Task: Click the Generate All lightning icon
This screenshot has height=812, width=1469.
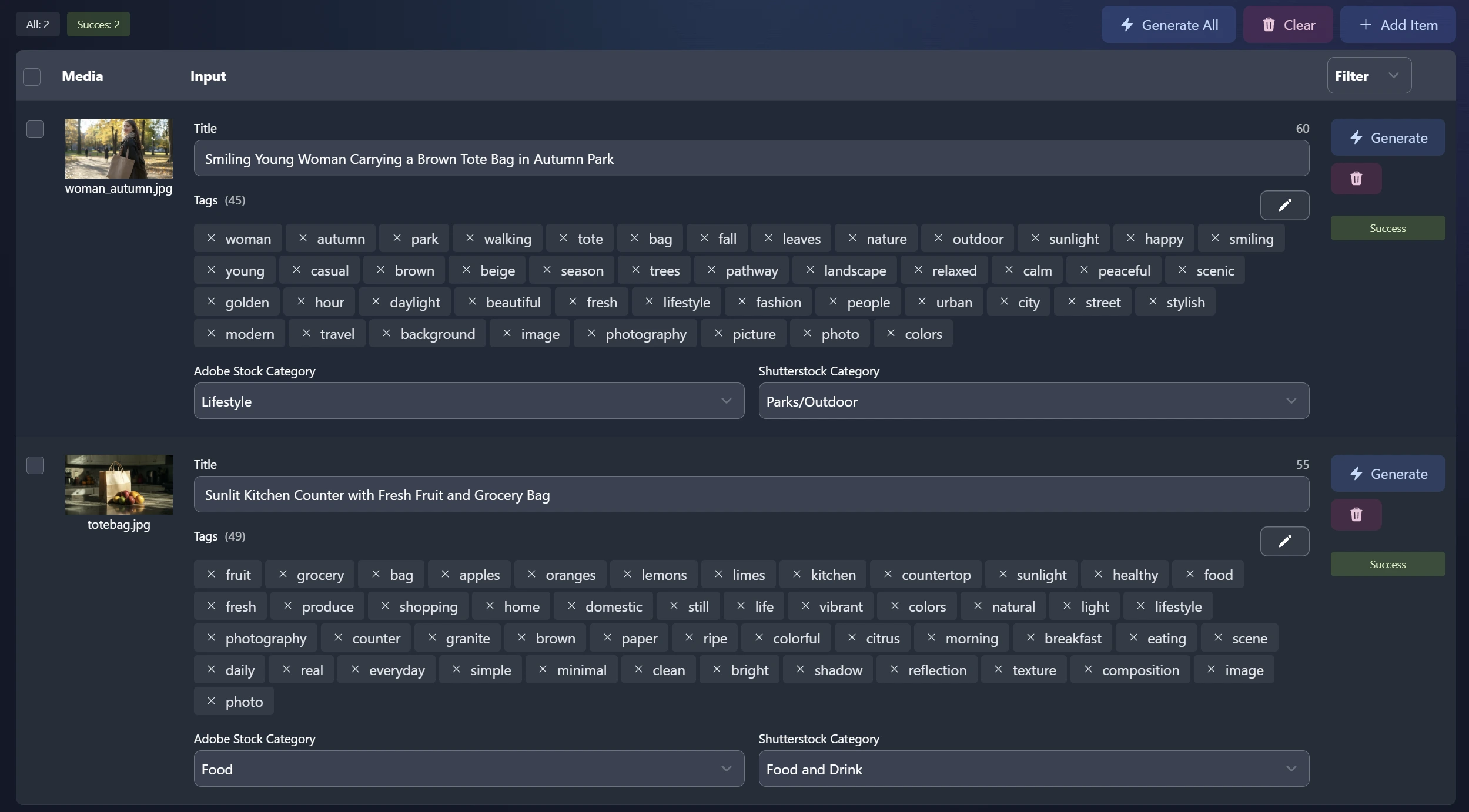Action: click(x=1127, y=25)
